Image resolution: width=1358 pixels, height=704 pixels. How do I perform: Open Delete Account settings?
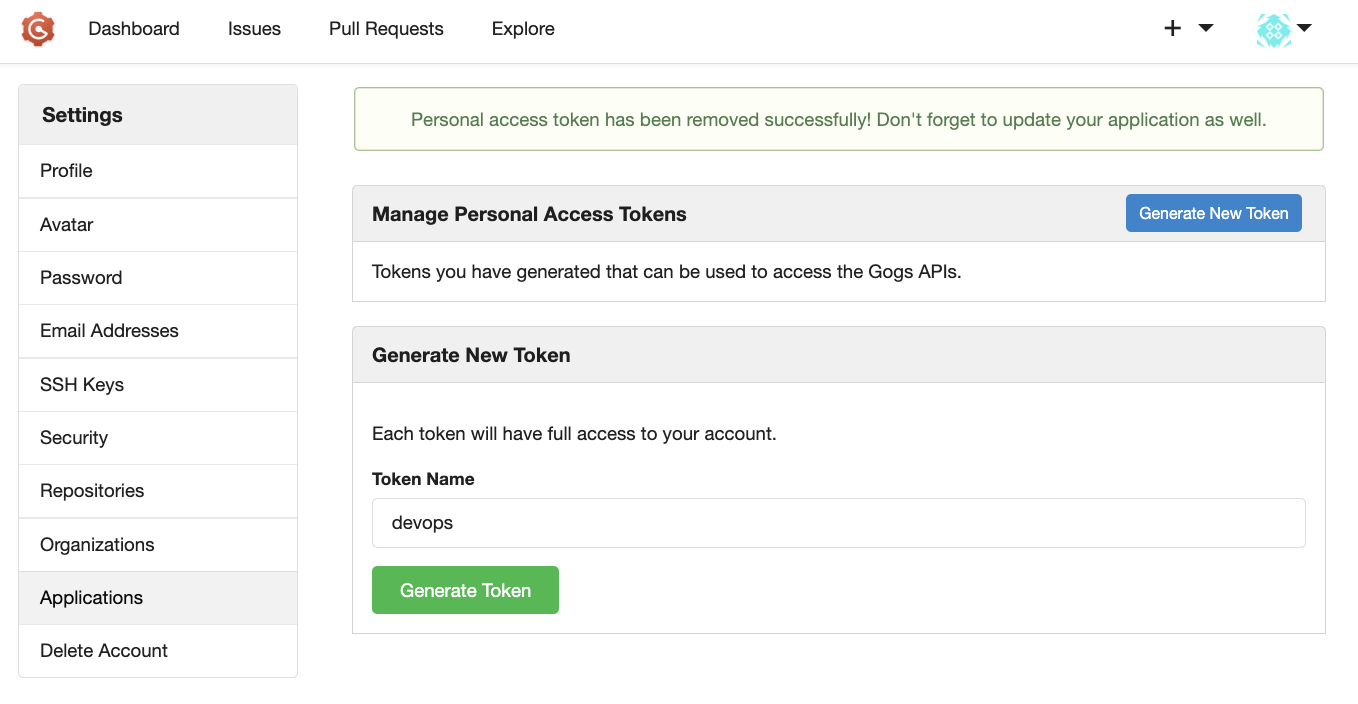[104, 651]
